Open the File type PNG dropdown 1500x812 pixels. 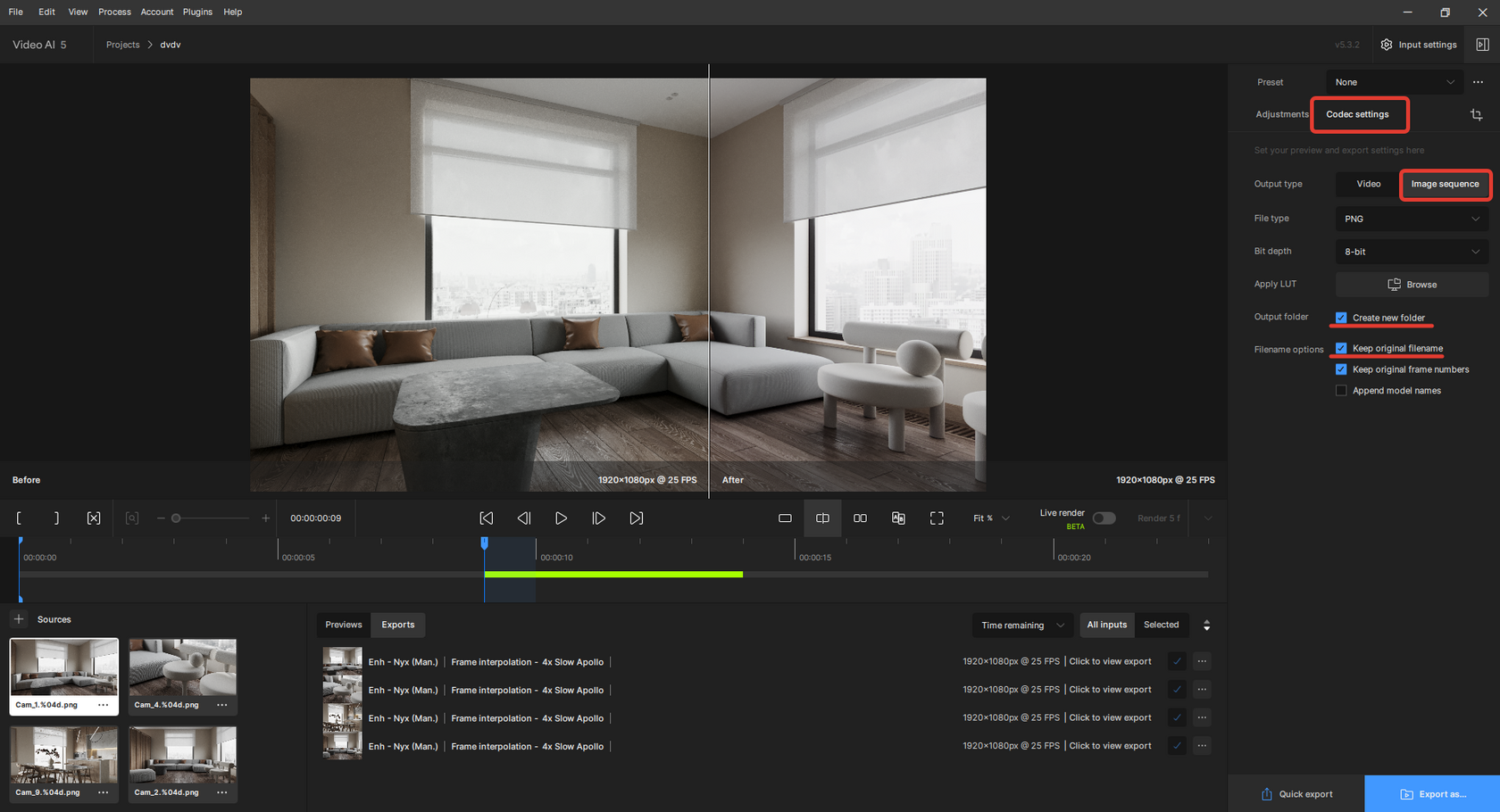(x=1411, y=219)
